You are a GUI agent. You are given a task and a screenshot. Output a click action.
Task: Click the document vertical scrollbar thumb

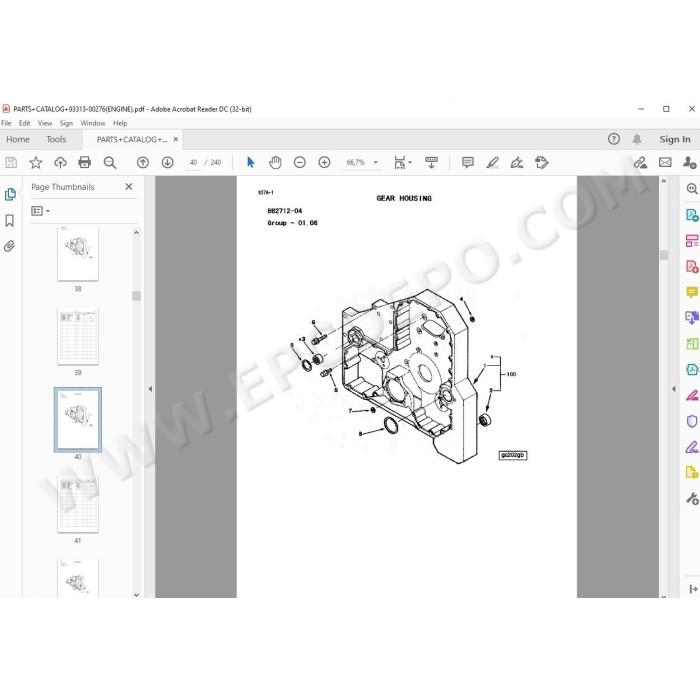(x=664, y=254)
